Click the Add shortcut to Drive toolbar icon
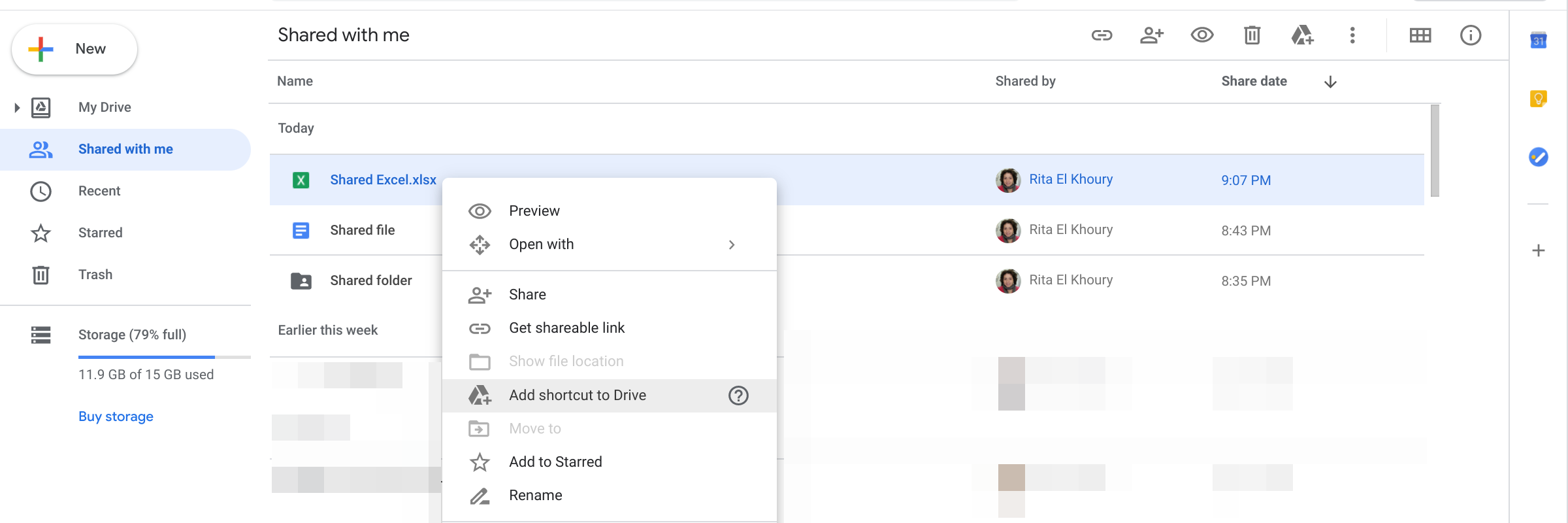The width and height of the screenshot is (1568, 523). (x=1302, y=35)
